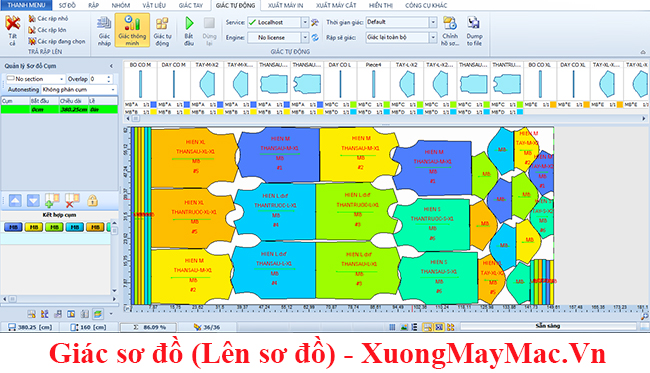This screenshot has height=373, width=650.
Task: Select the DAY CO XL piece thumbnail
Action: (573, 85)
